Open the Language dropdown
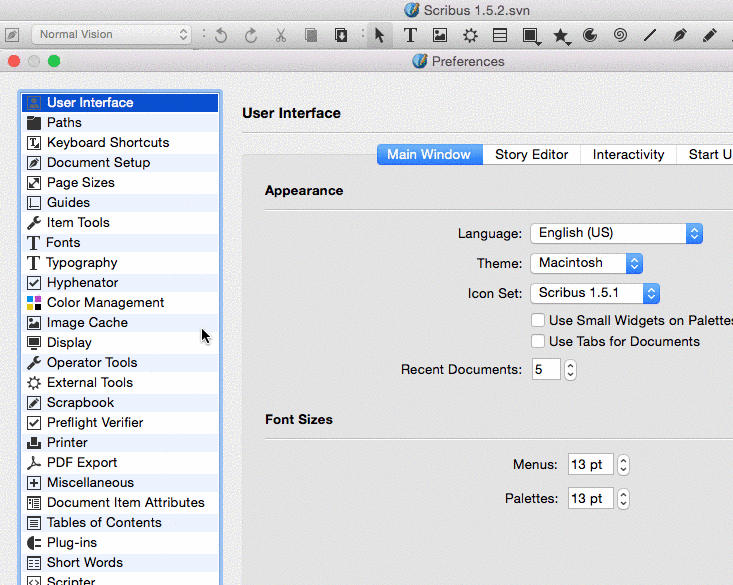Screen dimensions: 733x585 coord(616,233)
